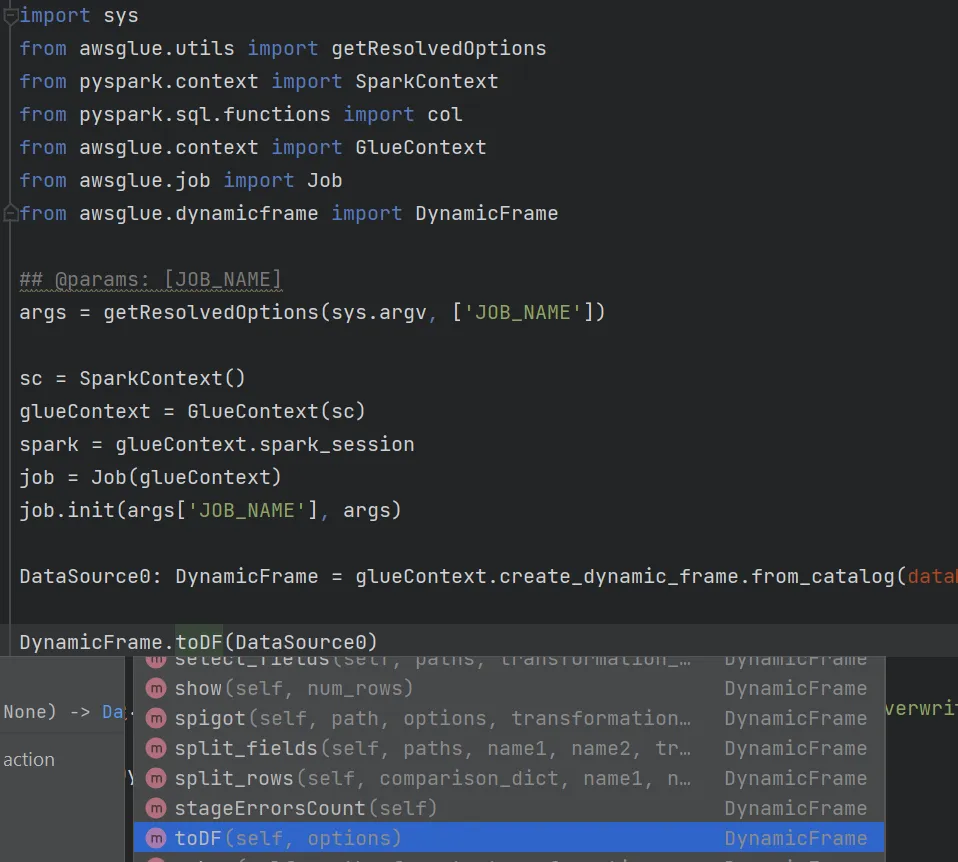Click method icon beside stageErrorsCount suggestion
This screenshot has width=958, height=862.
[x=156, y=808]
